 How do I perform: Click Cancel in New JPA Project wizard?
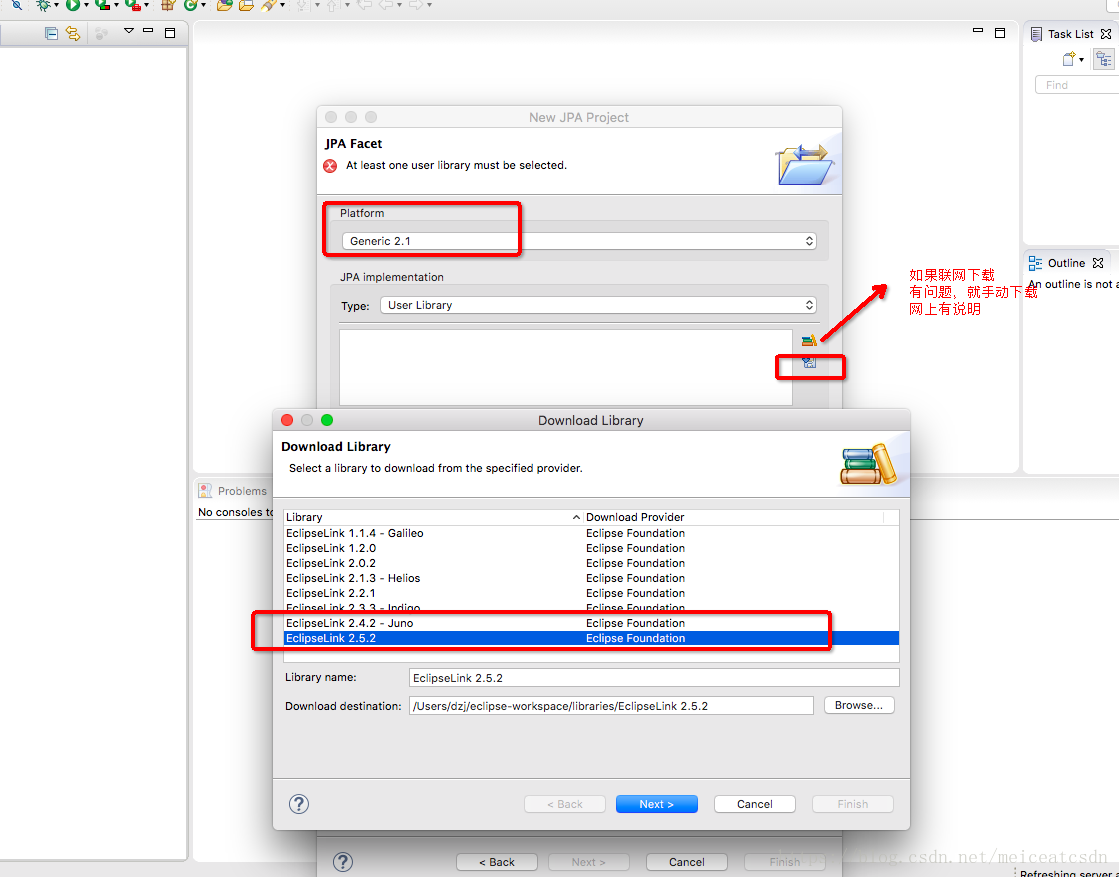(x=687, y=862)
